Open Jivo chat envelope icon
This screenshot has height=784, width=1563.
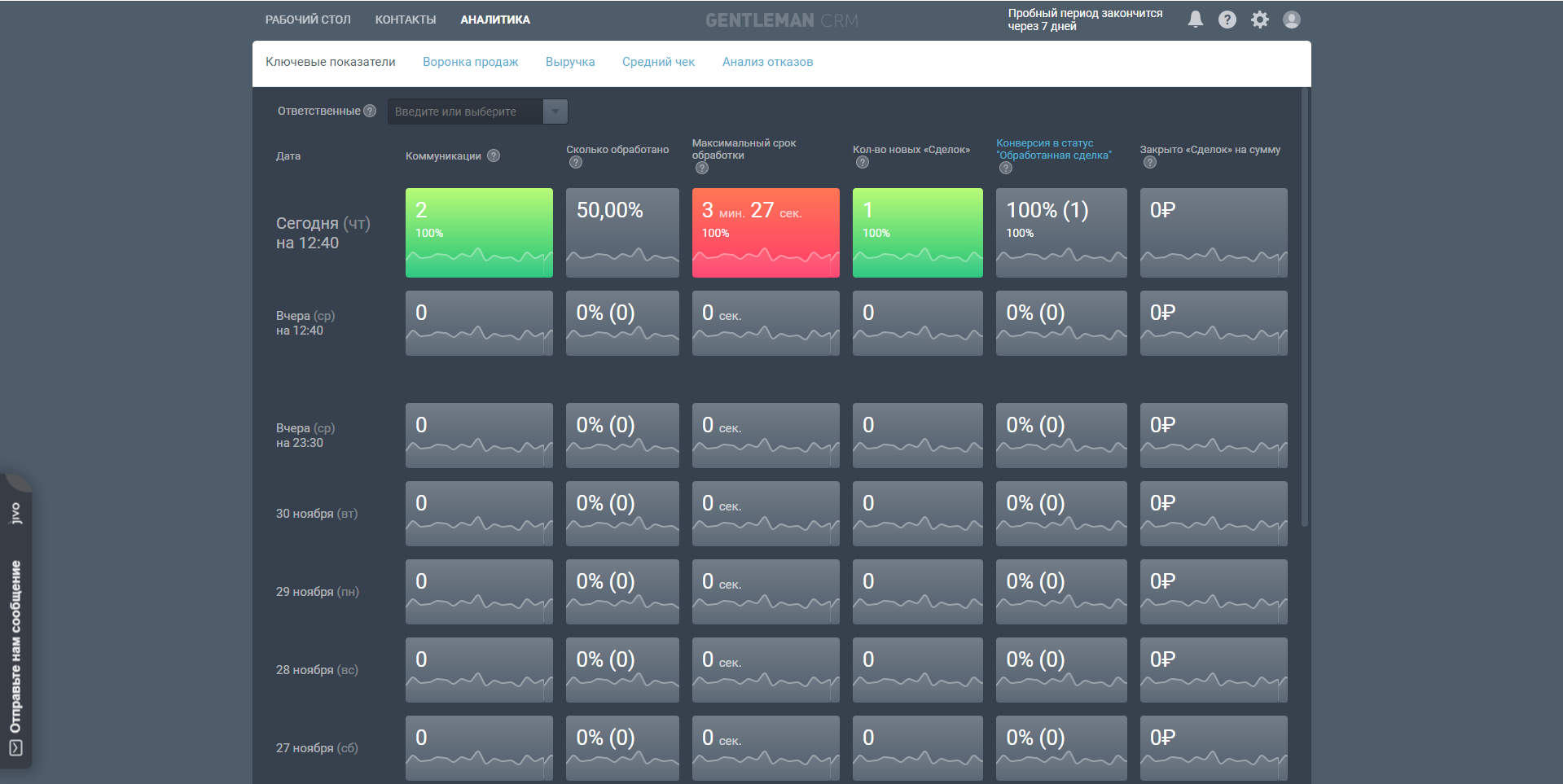pos(15,747)
